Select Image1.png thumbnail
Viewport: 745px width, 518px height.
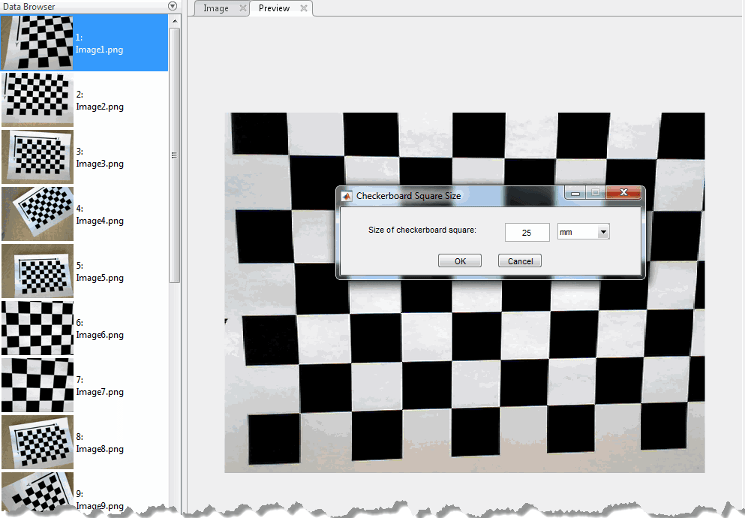click(37, 43)
